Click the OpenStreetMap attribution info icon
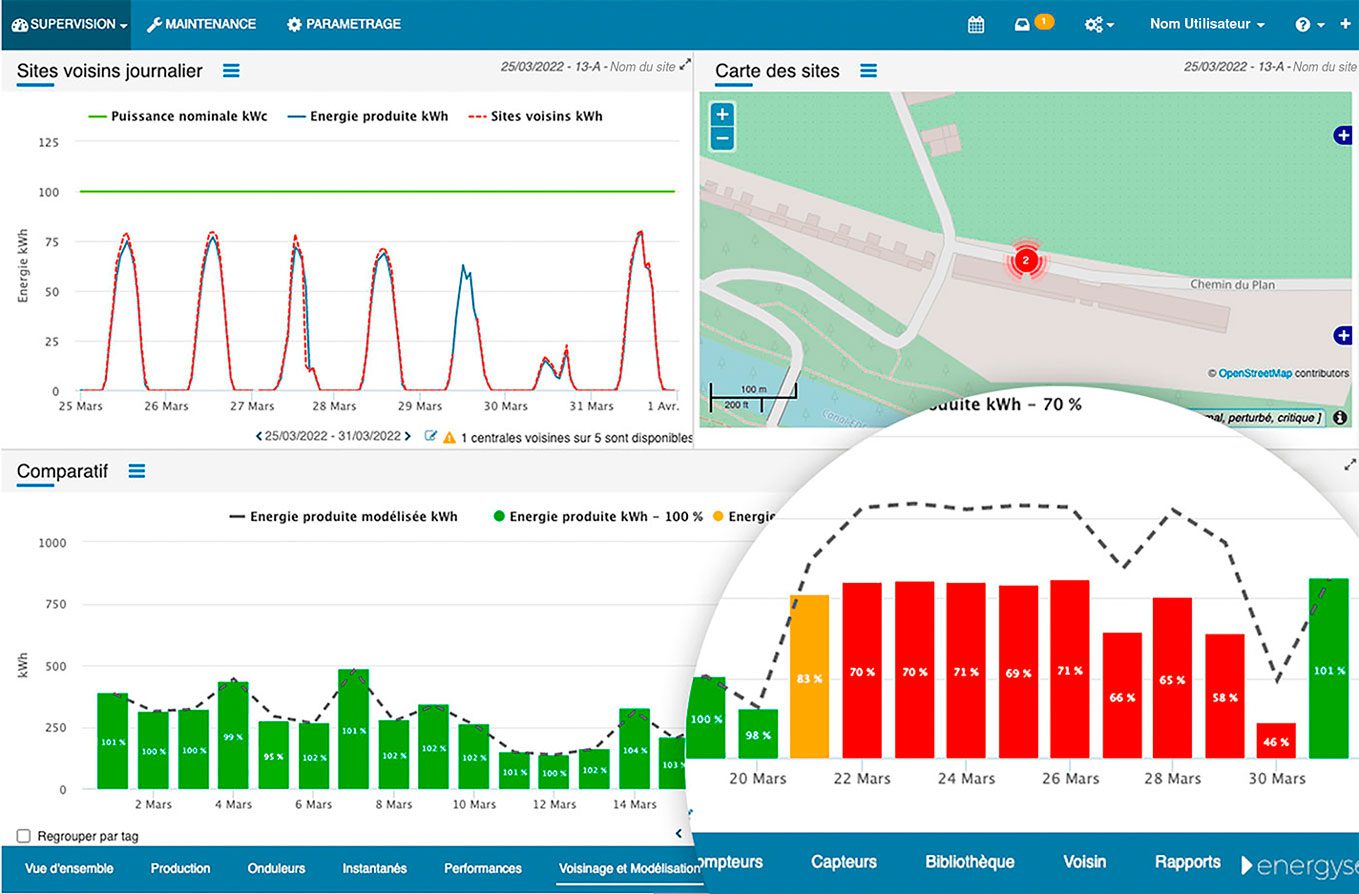The height and width of the screenshot is (894, 1359). point(1339,418)
